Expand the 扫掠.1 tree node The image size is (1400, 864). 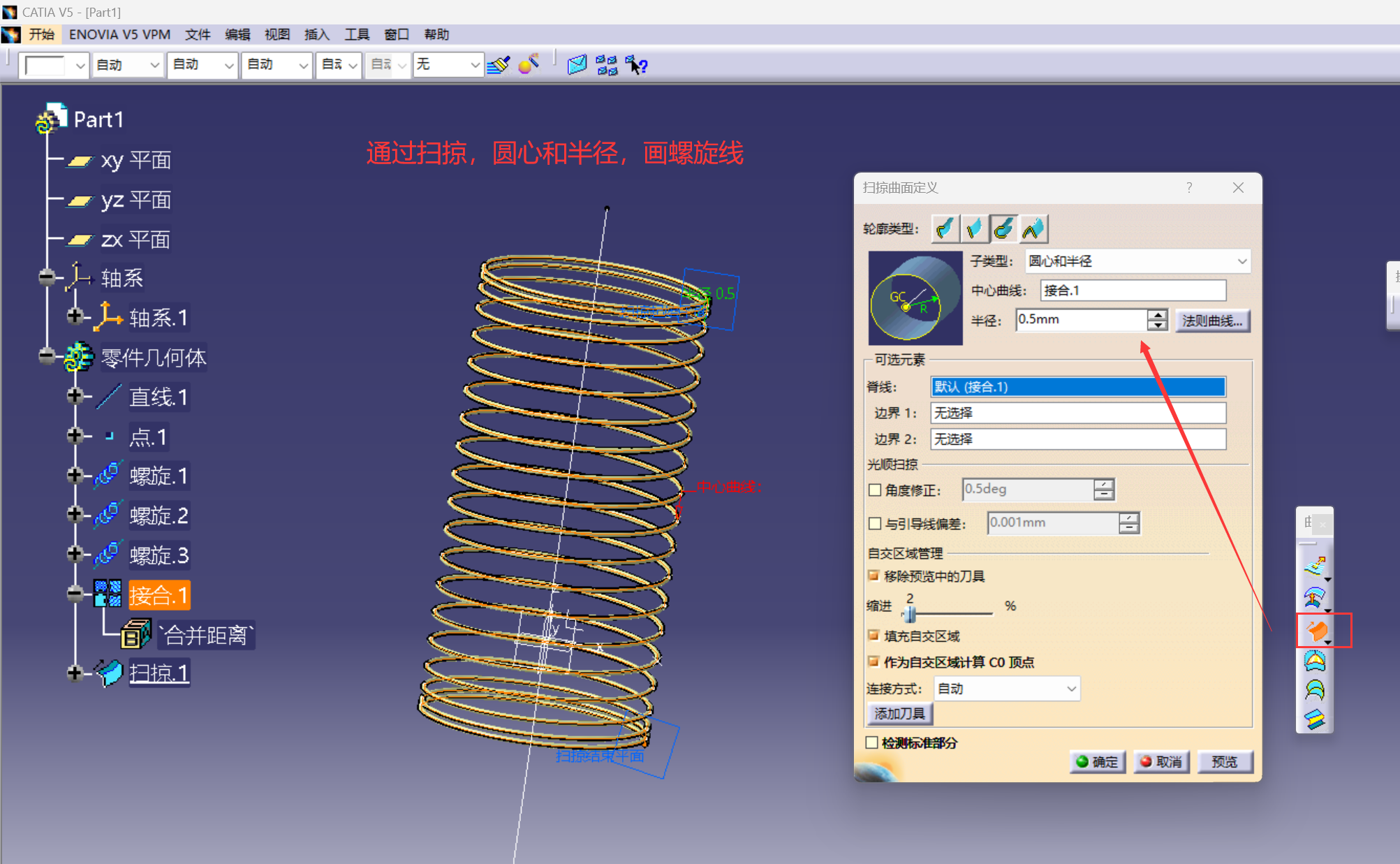click(x=75, y=673)
